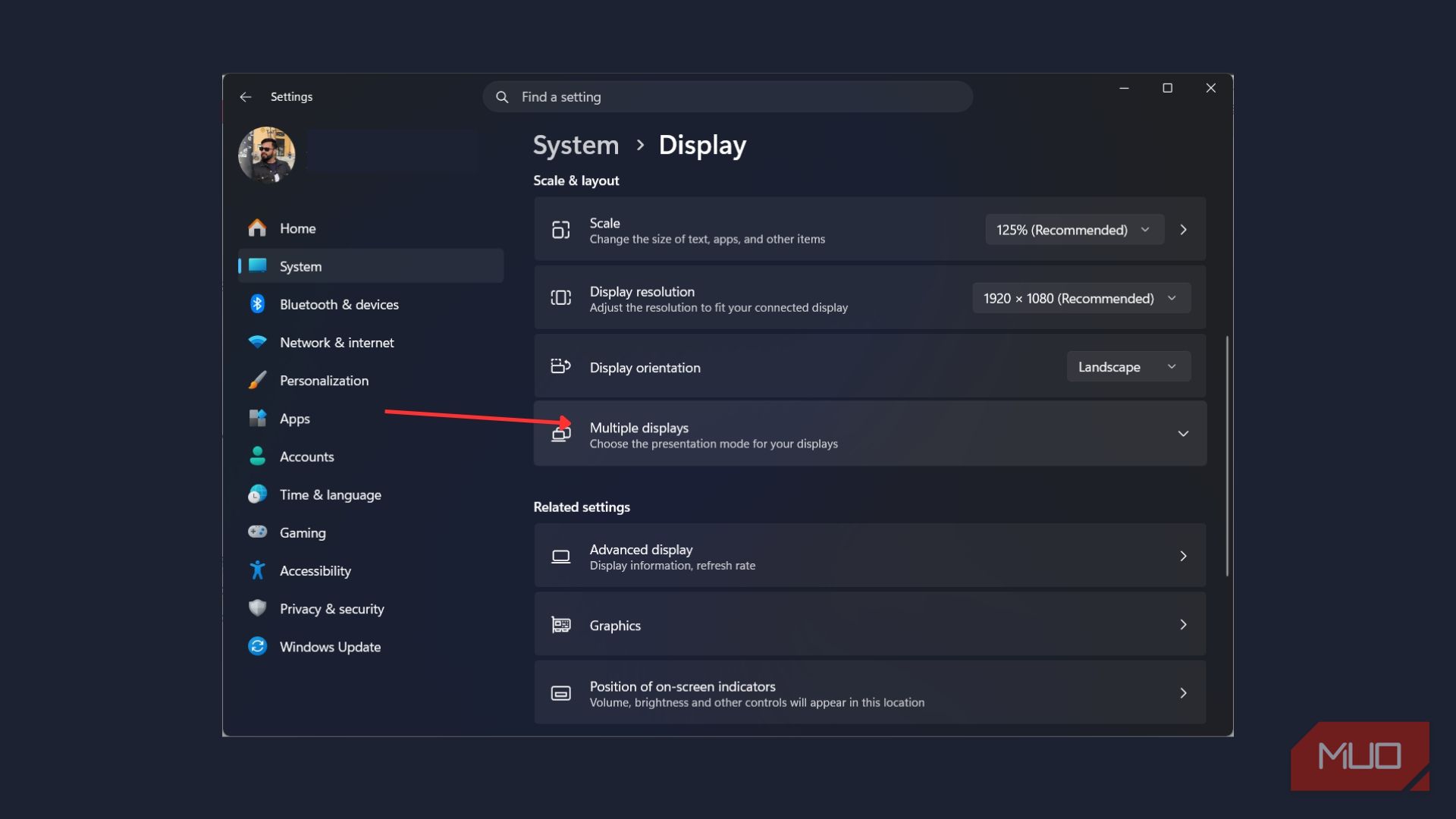Click the Display resolution row icon
This screenshot has height=819, width=1456.
560,298
